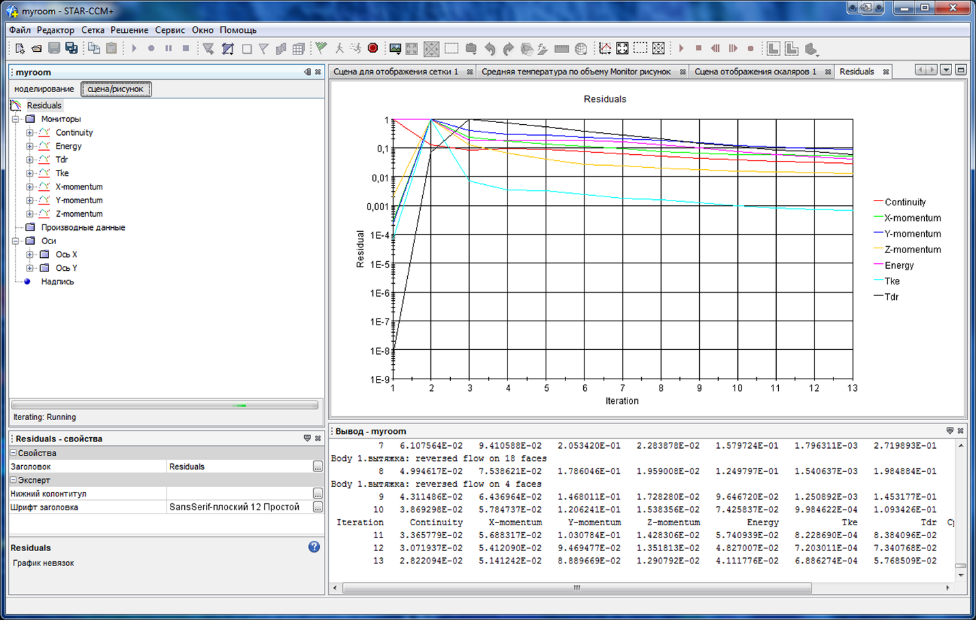Open the Сетка menu
976x620 pixels.
92,30
